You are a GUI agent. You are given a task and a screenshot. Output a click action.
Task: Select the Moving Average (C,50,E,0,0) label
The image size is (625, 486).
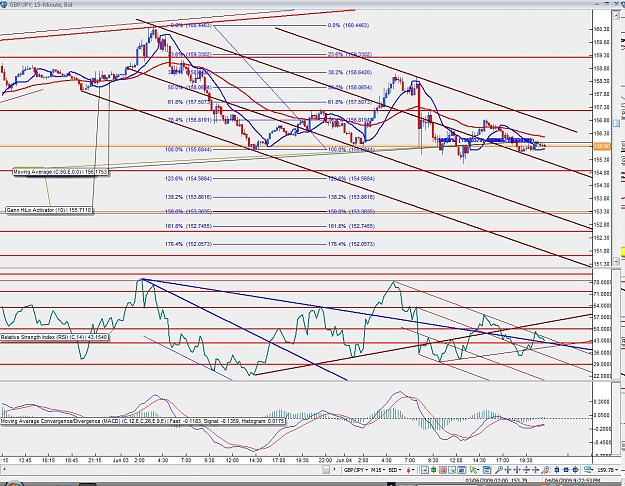60,172
